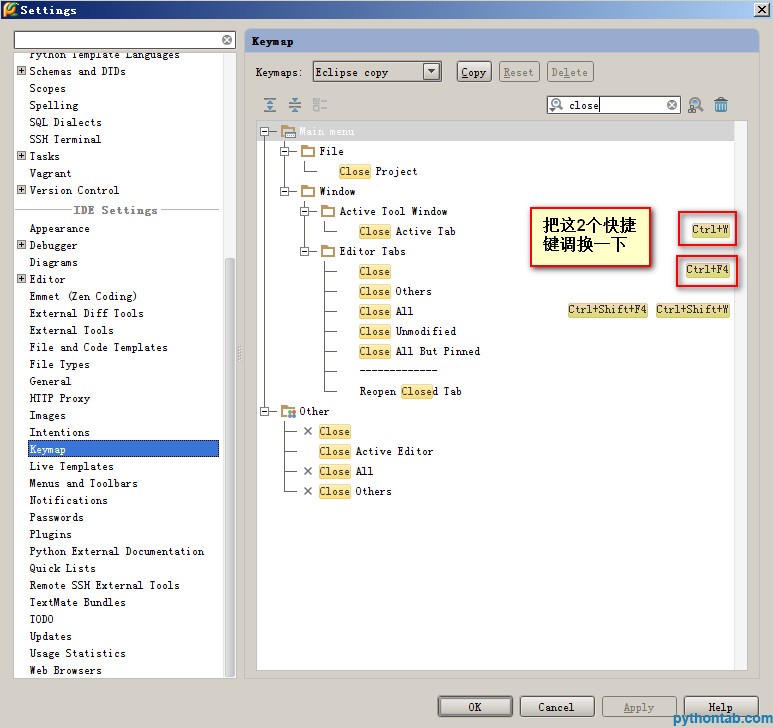Click the Editor Tabs folder icon
Screen dimensions: 773x728
[x=328, y=251]
